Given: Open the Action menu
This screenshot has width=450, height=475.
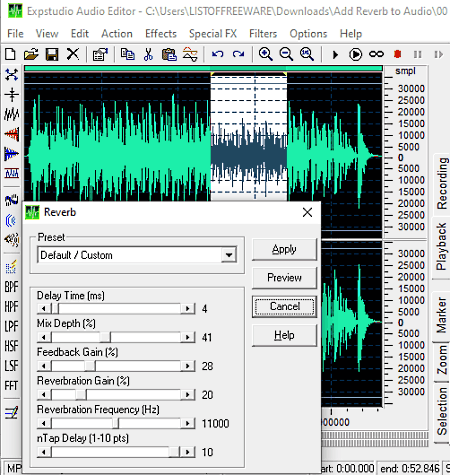Looking at the screenshot, I should tap(117, 34).
